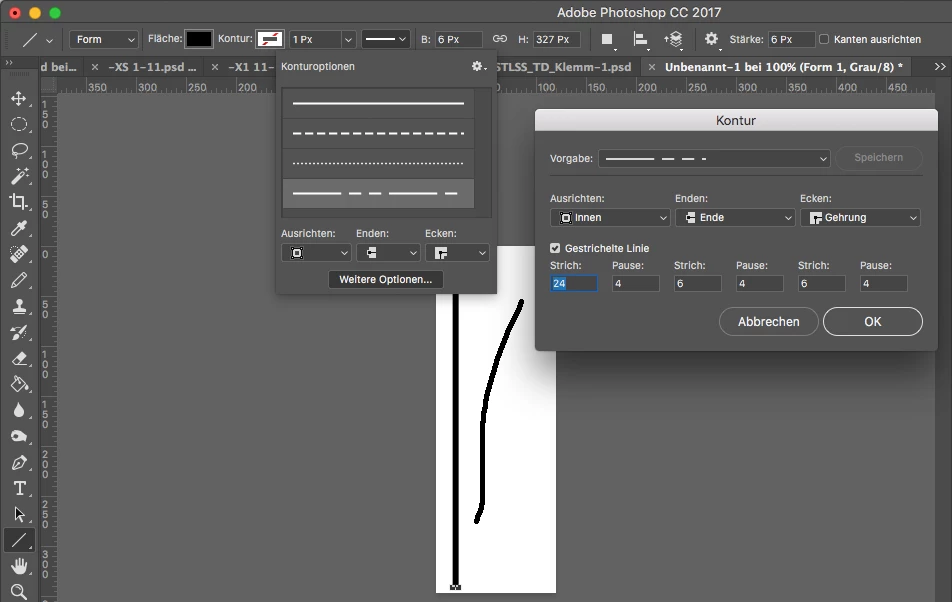The width and height of the screenshot is (952, 602).
Task: Choose dashed line stroke preset
Action: click(378, 134)
